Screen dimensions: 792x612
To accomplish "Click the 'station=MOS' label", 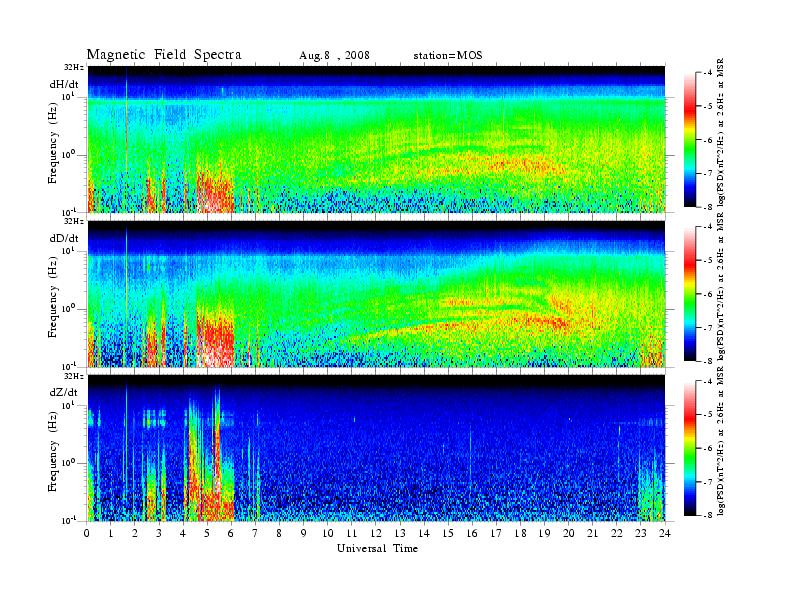I will pos(448,55).
